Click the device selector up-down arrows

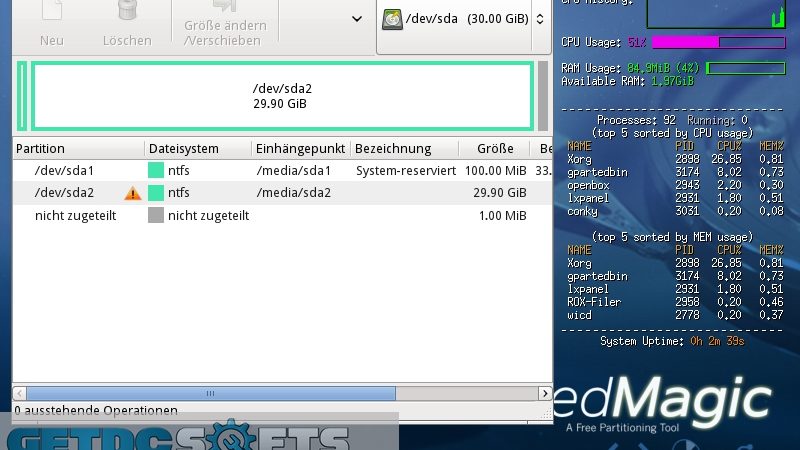coord(540,19)
